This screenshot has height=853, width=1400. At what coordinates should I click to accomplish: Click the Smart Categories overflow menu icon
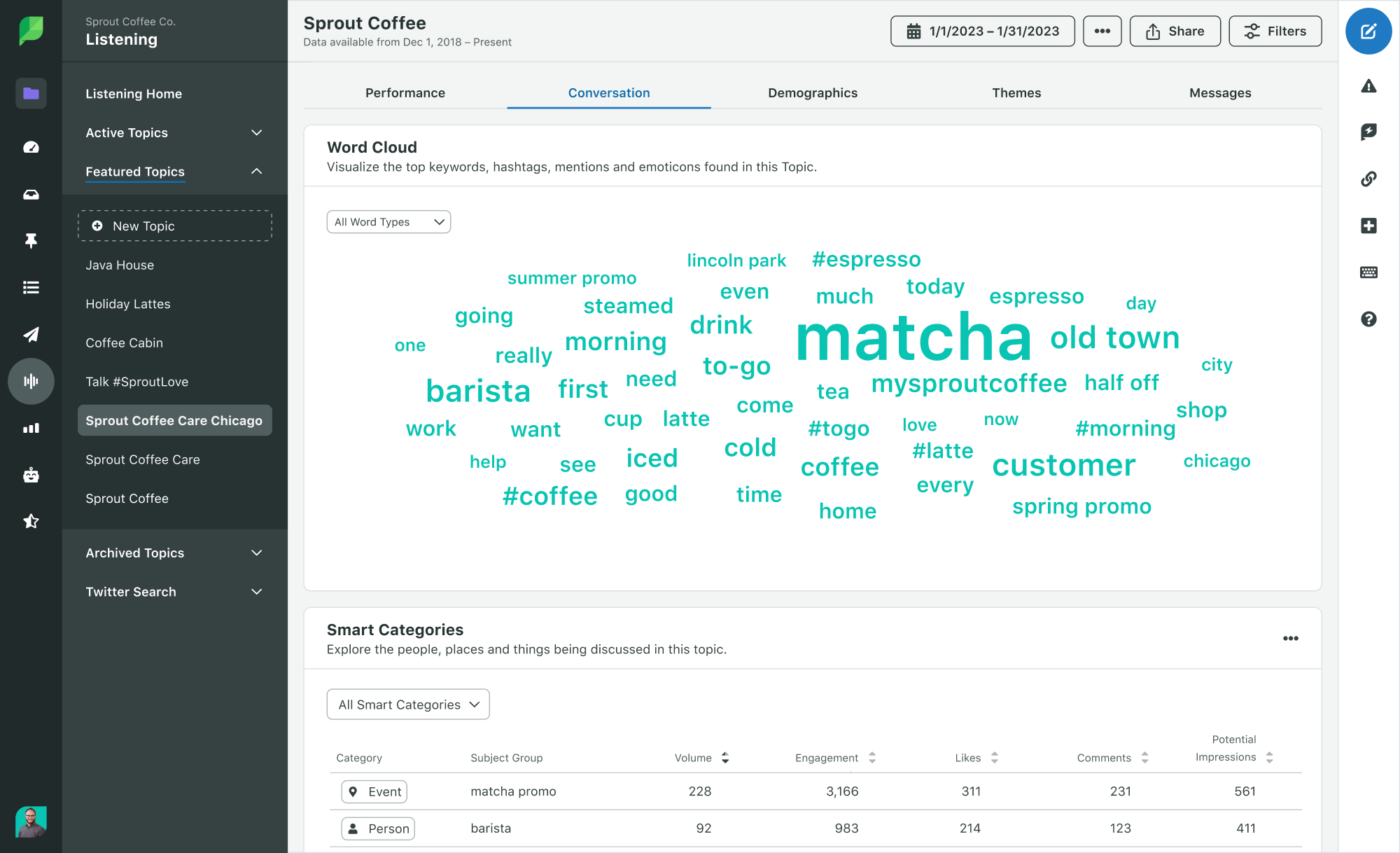(x=1291, y=637)
